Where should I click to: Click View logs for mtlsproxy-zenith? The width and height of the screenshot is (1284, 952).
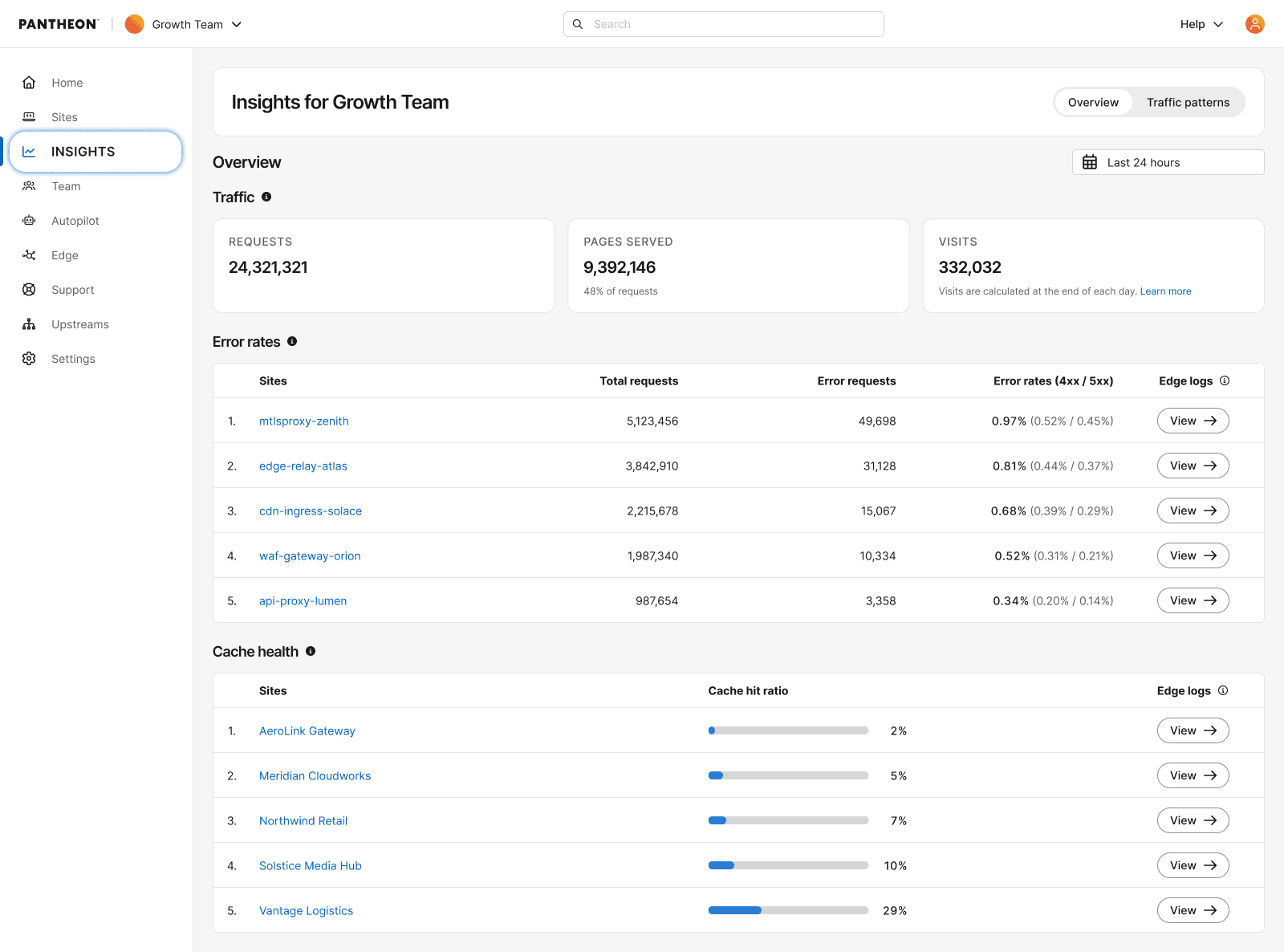(x=1193, y=421)
